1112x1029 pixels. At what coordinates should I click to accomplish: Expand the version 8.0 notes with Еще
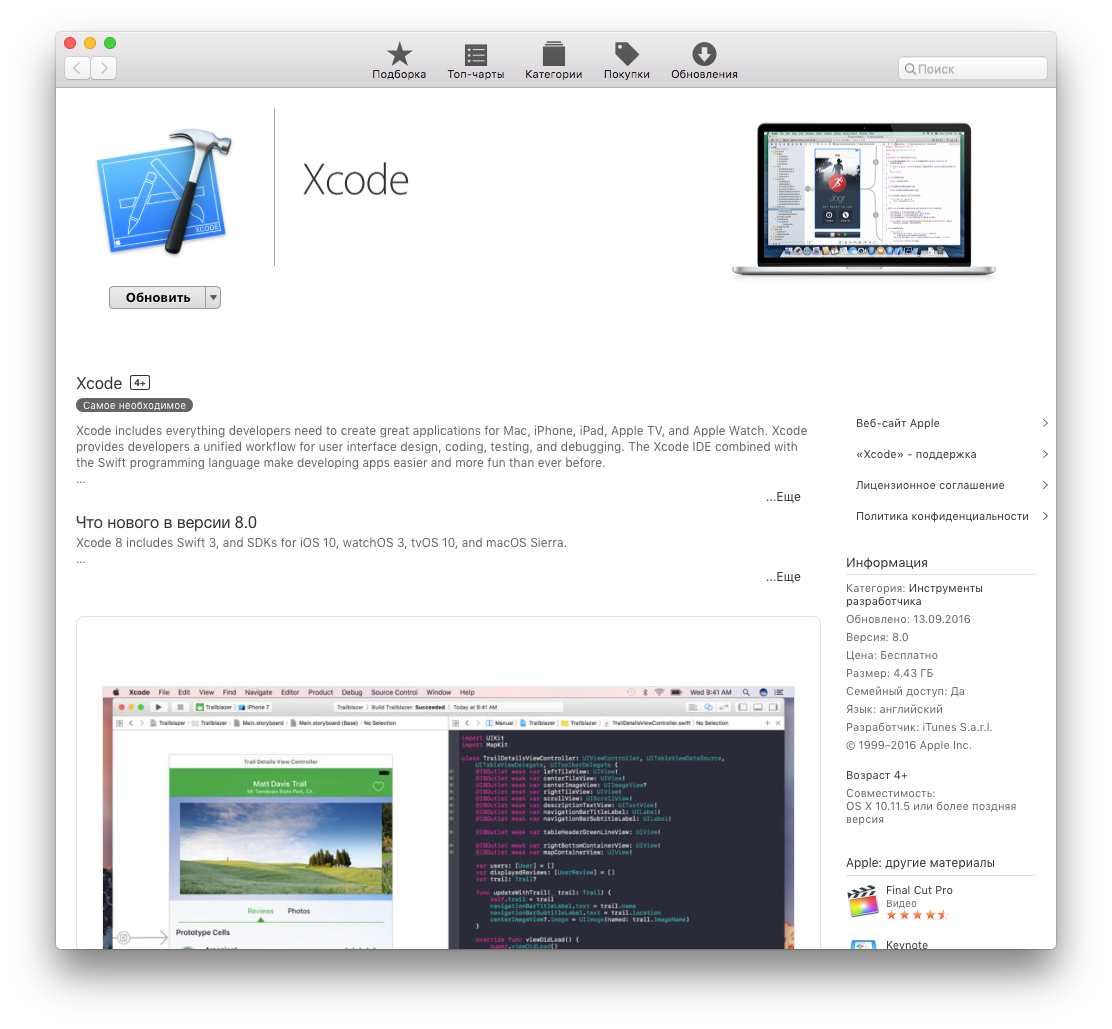click(783, 577)
